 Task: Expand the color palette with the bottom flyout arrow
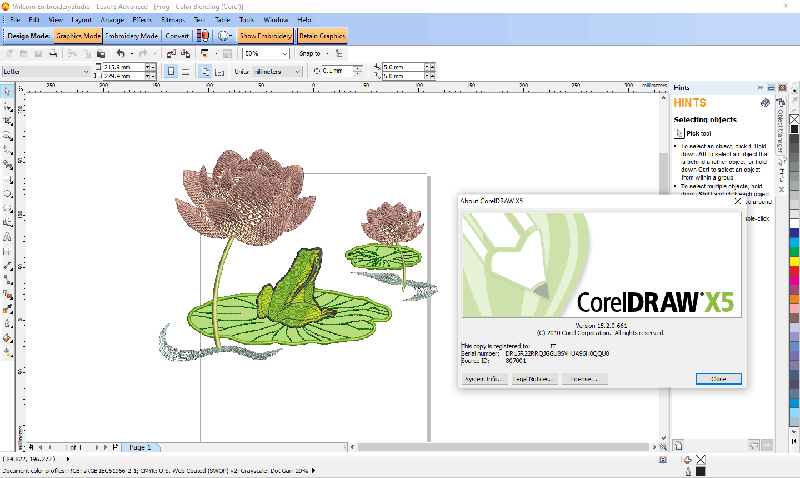(794, 440)
